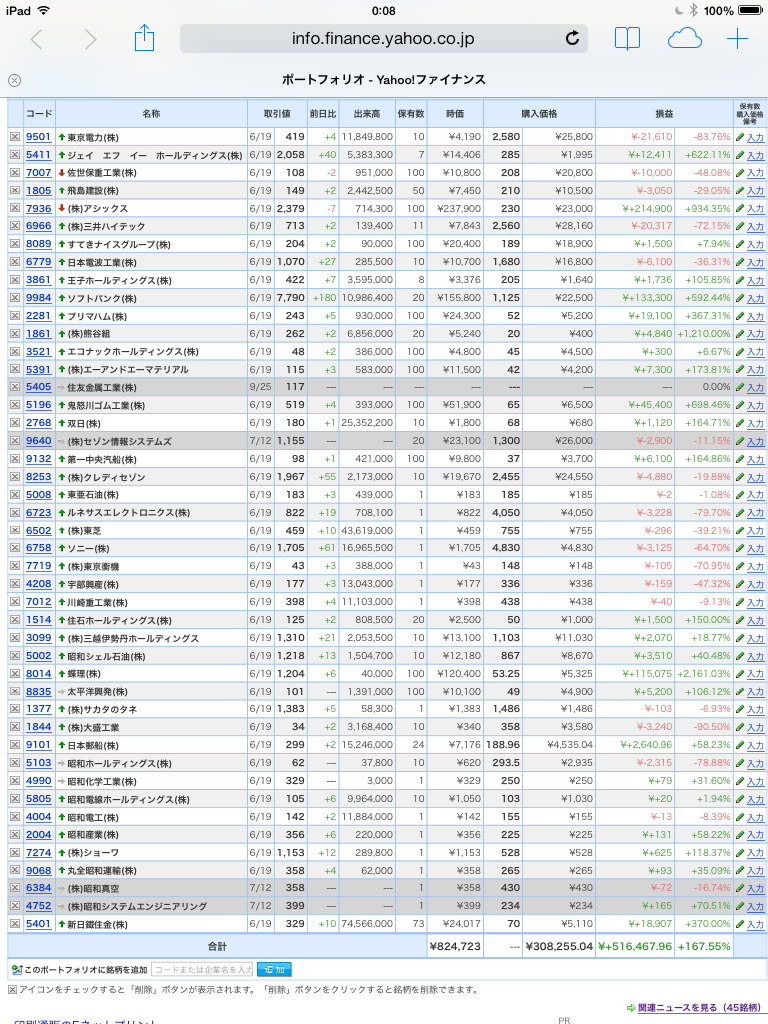
Task: Click 入力 link for 6779 日本電波工業
Action: coord(756,263)
